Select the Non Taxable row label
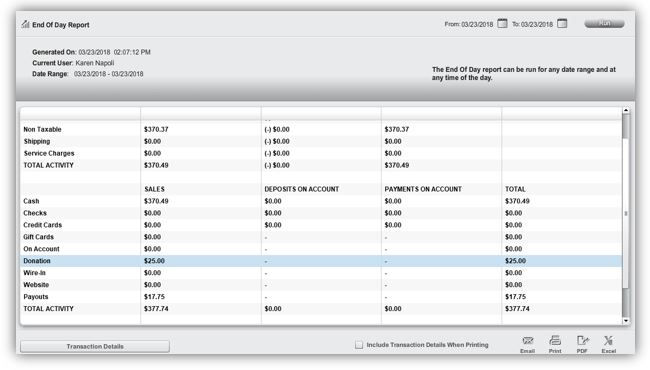This screenshot has height=370, width=650. coord(42,129)
